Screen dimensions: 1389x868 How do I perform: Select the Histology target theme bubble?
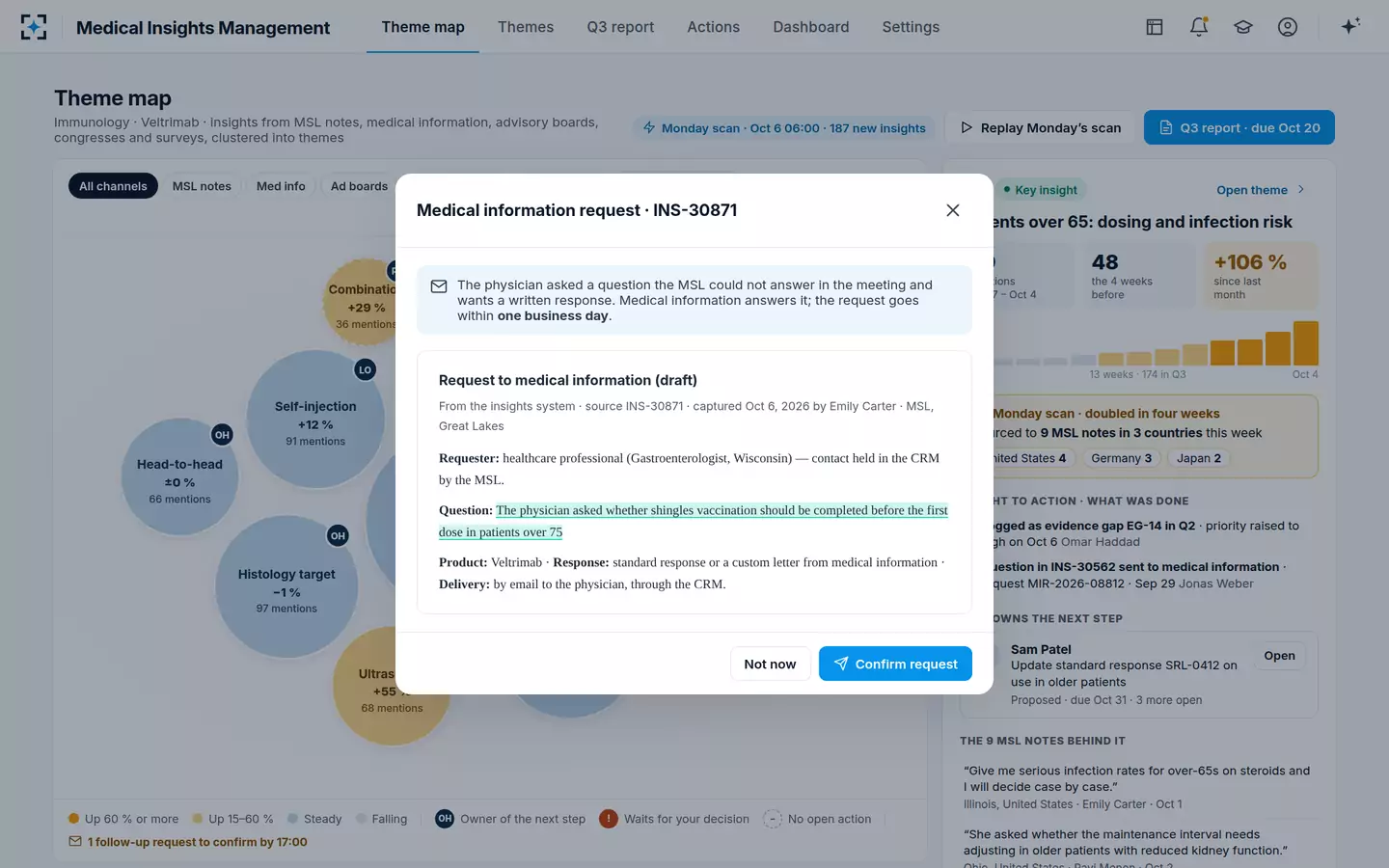(x=286, y=587)
